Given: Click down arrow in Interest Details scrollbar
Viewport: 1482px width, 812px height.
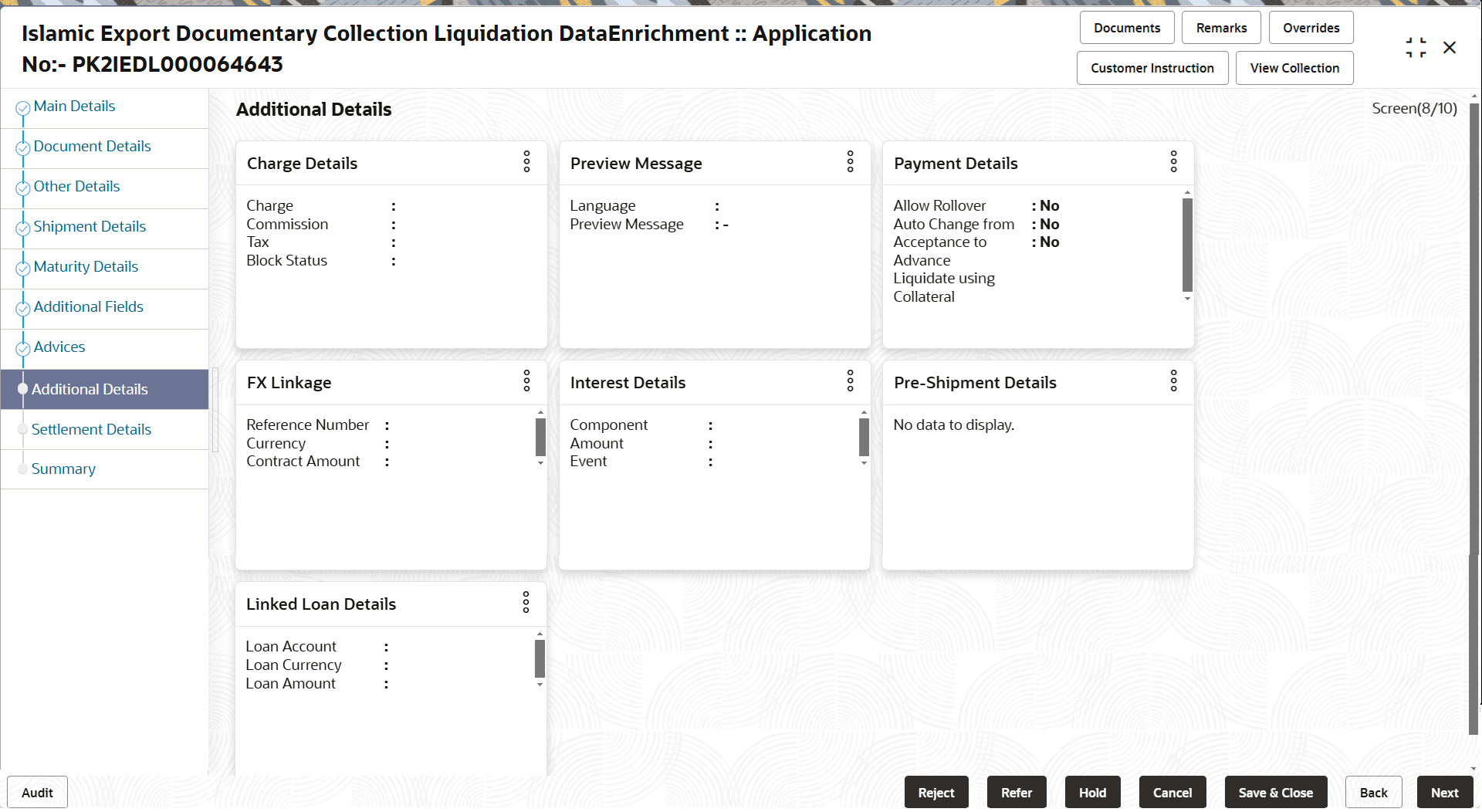Looking at the screenshot, I should 864,463.
